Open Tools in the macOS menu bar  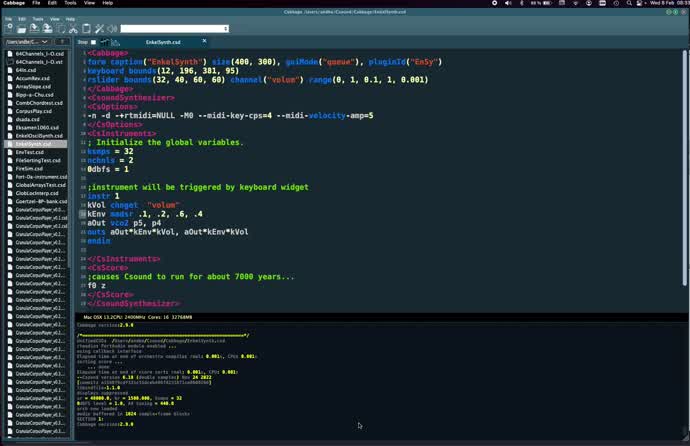click(70, 3)
